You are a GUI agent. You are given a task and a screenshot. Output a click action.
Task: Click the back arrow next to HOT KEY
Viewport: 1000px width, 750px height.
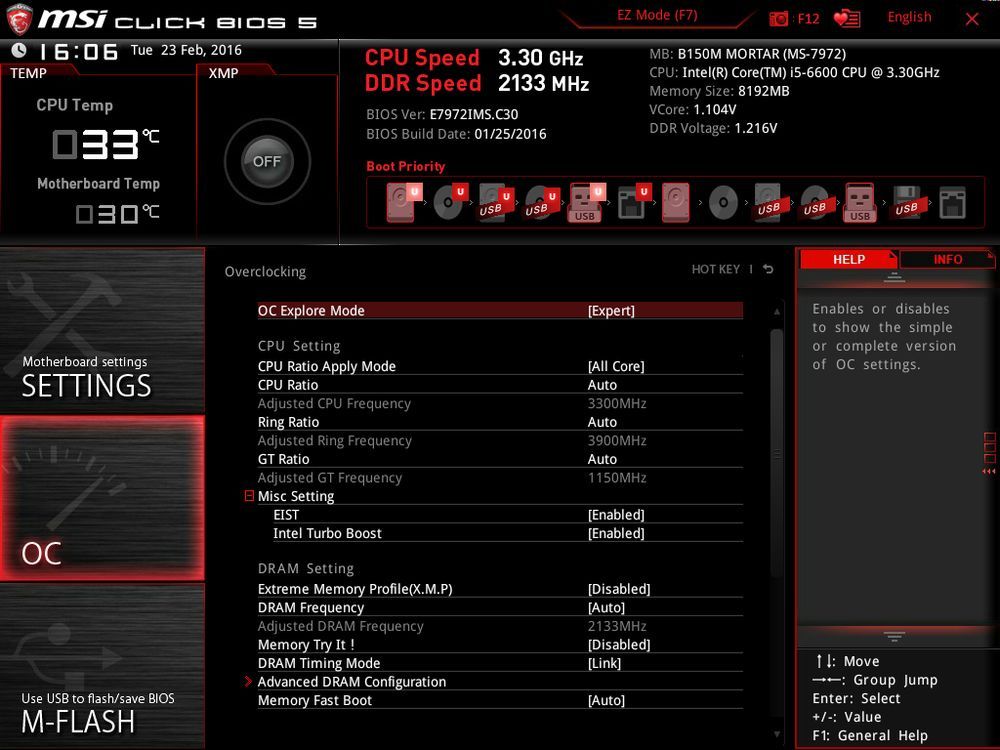pos(768,269)
